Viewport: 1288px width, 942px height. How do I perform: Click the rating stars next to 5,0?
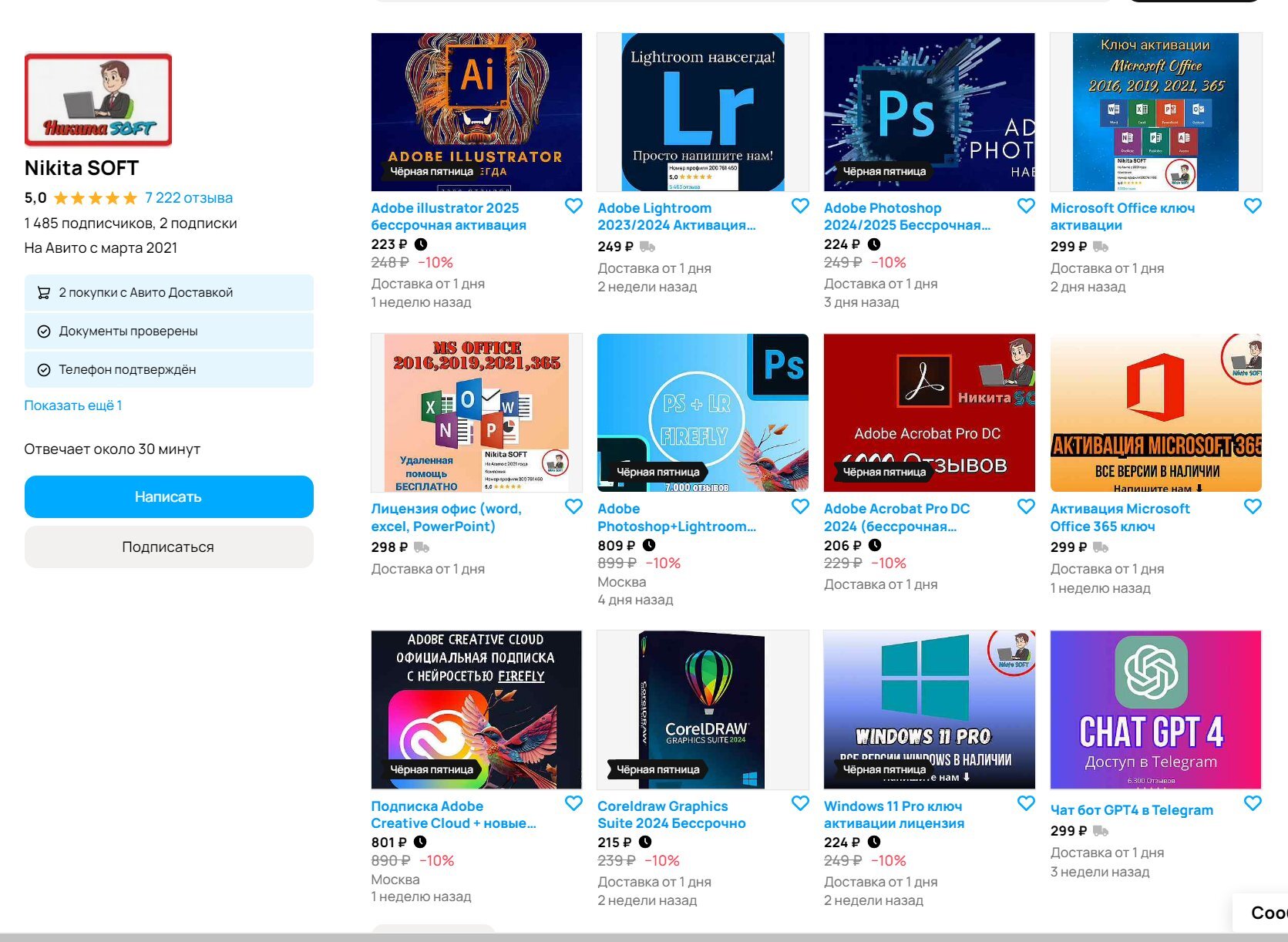(95, 198)
